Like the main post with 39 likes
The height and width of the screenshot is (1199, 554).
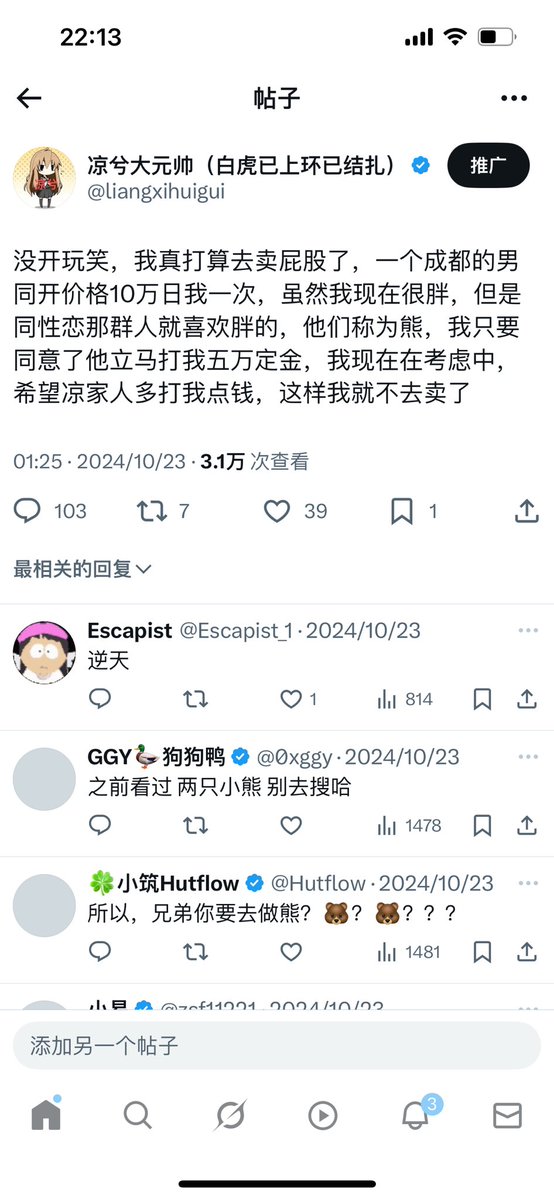pyautogui.click(x=295, y=511)
